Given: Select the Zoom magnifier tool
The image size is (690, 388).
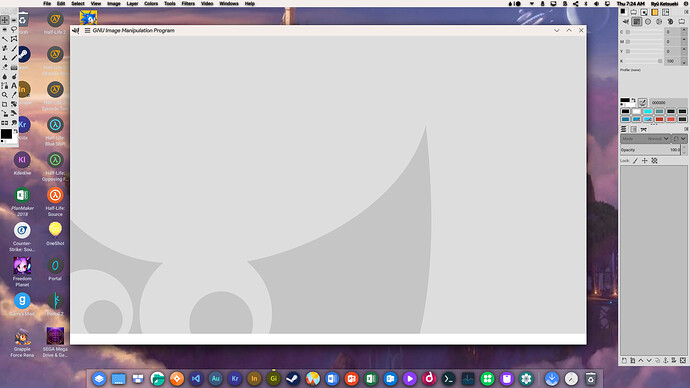Looking at the screenshot, I should [5, 95].
